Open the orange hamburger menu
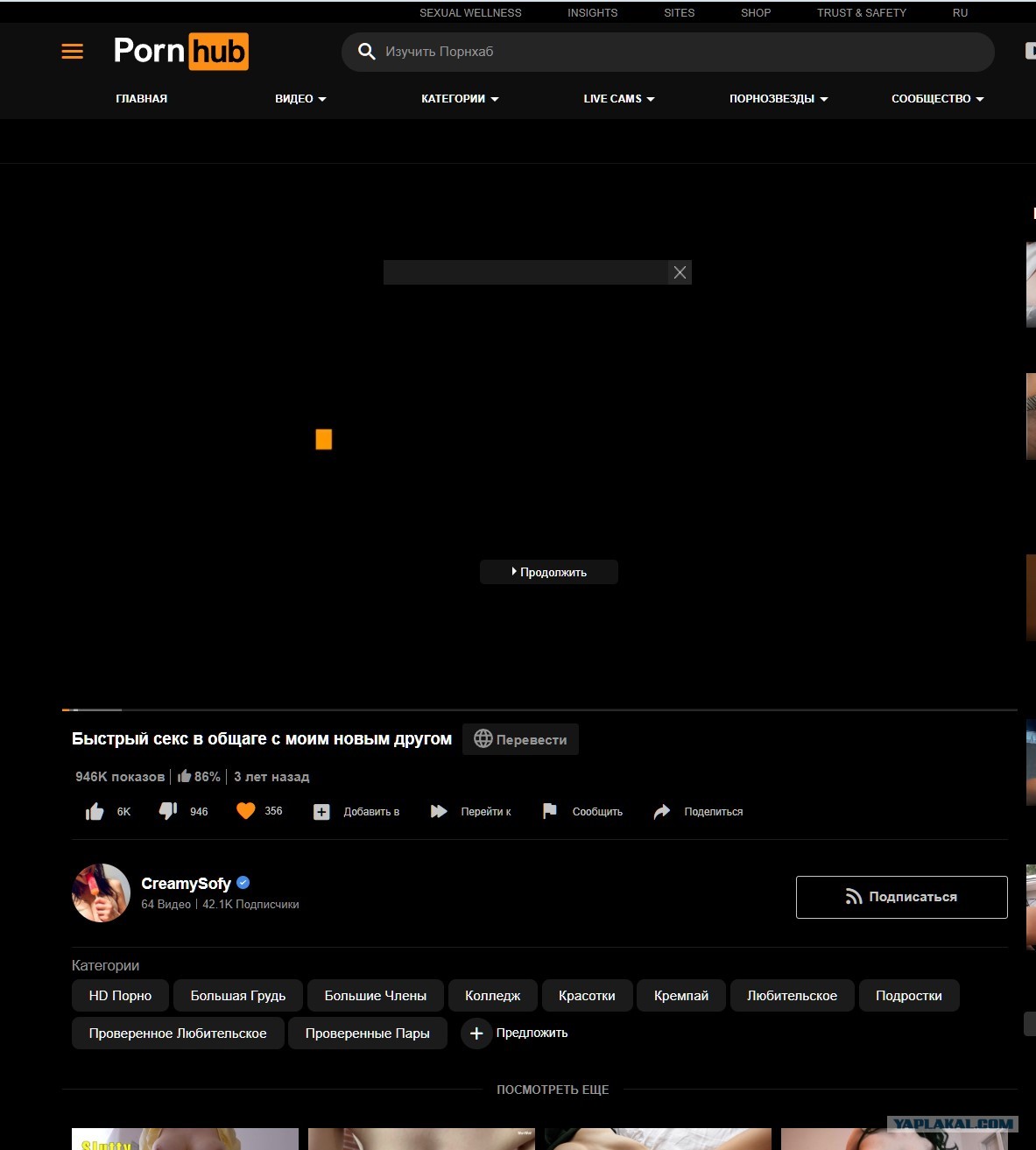 pos(73,52)
